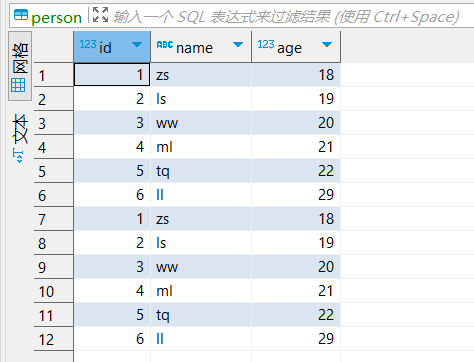Click age cell '19' in row 2
The height and width of the screenshot is (362, 474).
click(x=296, y=99)
